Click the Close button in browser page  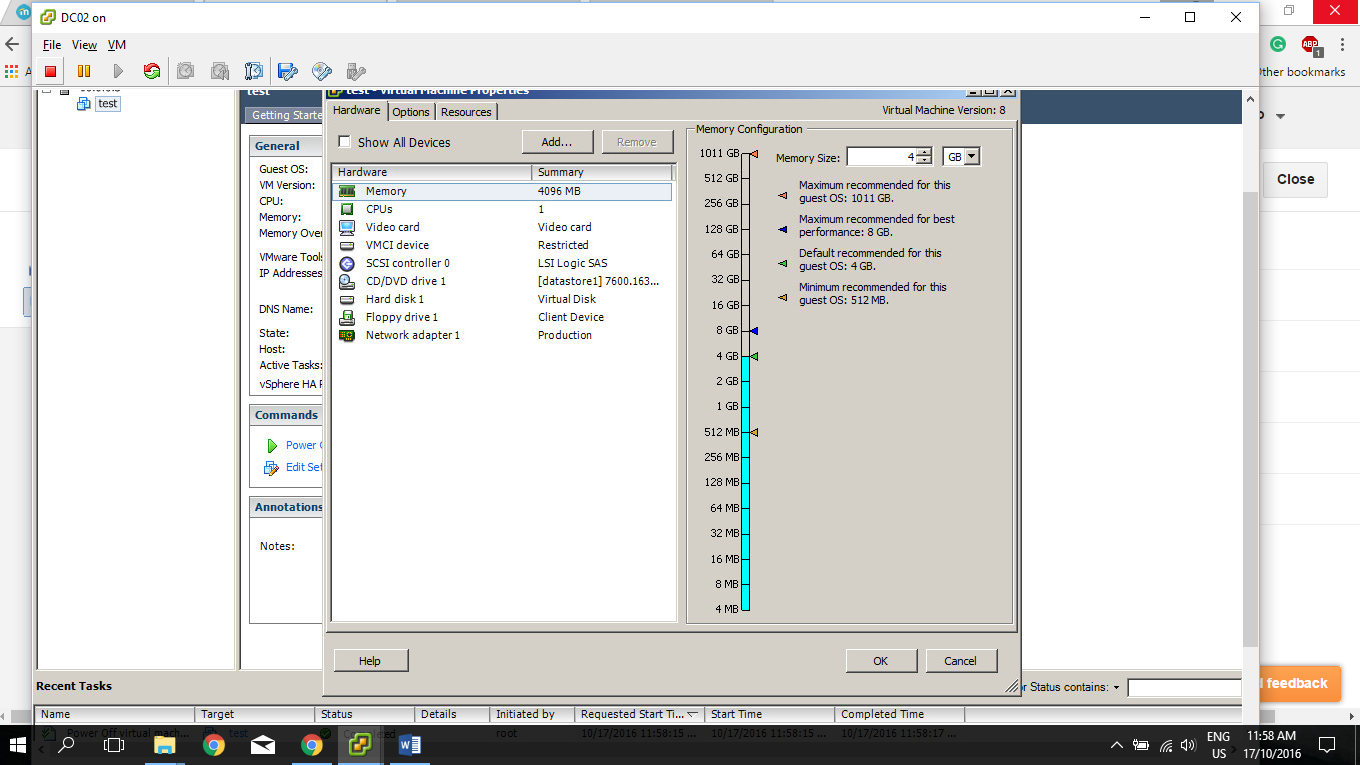coord(1295,179)
